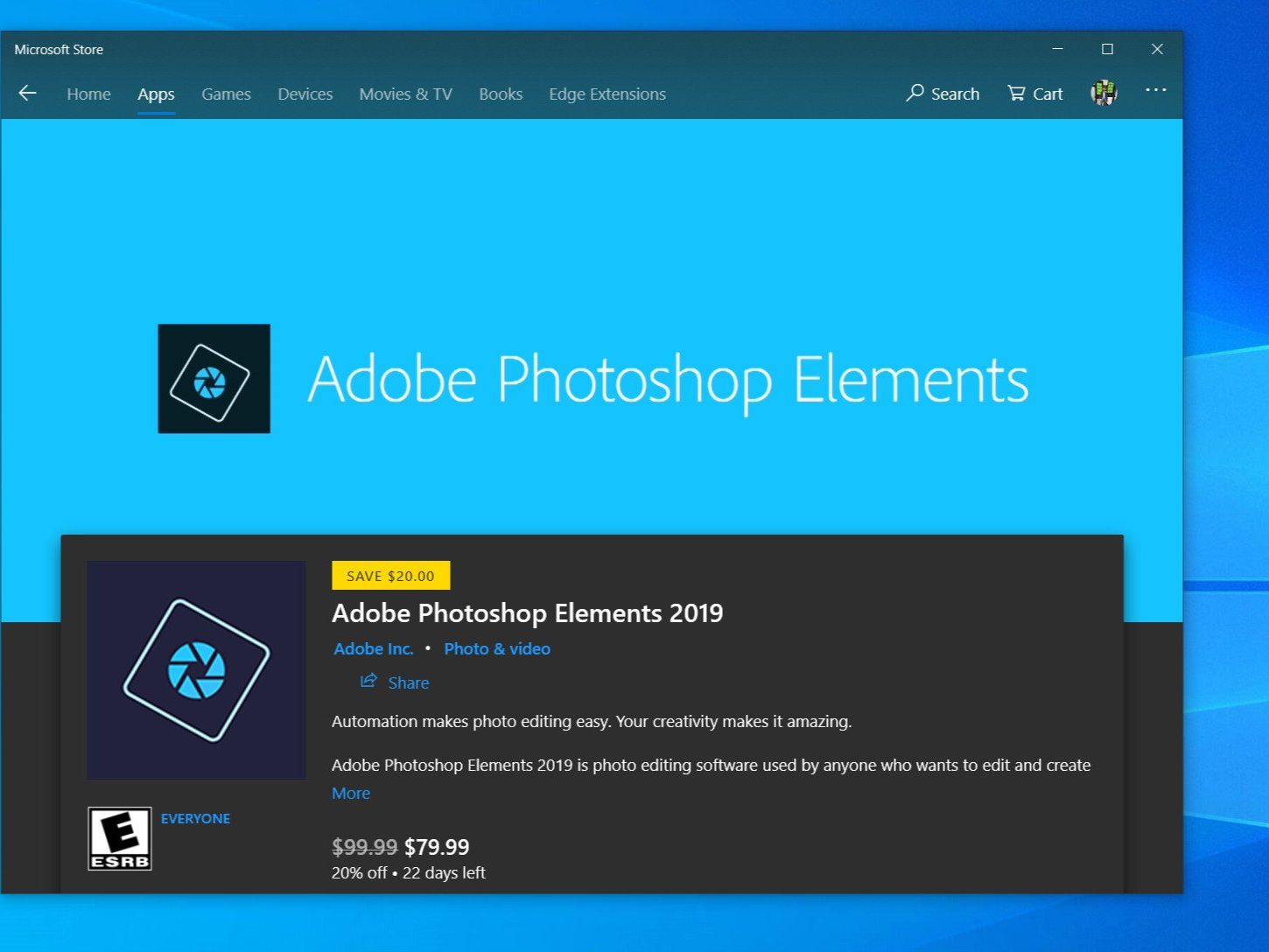Screen dimensions: 1269x952
Task: Click the SAVE $20.00 badge
Action: 390,576
